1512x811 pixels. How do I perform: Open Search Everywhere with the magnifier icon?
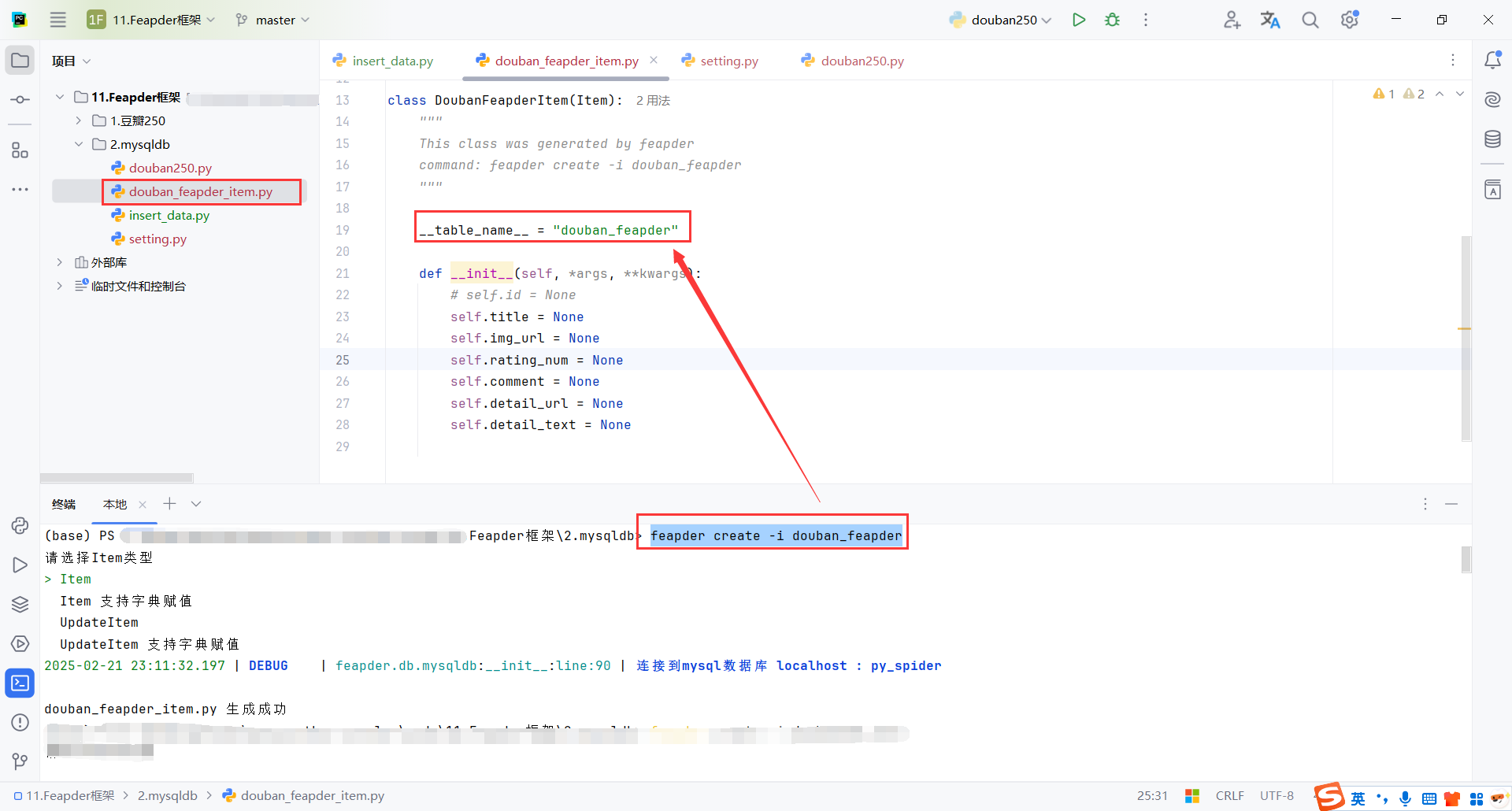click(x=1310, y=19)
